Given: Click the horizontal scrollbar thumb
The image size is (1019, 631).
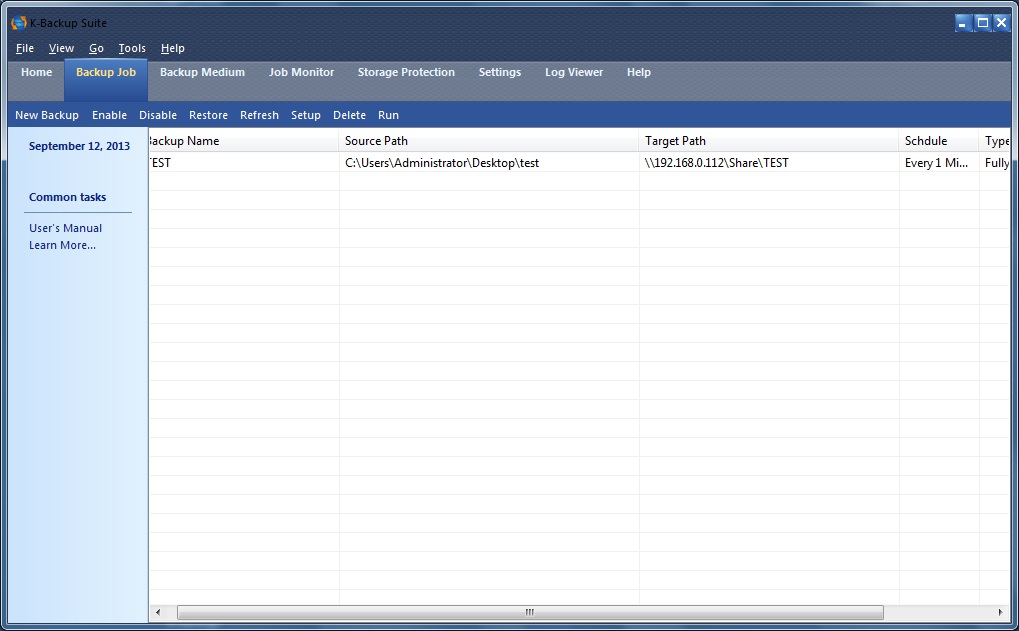Looking at the screenshot, I should pyautogui.click(x=530, y=612).
